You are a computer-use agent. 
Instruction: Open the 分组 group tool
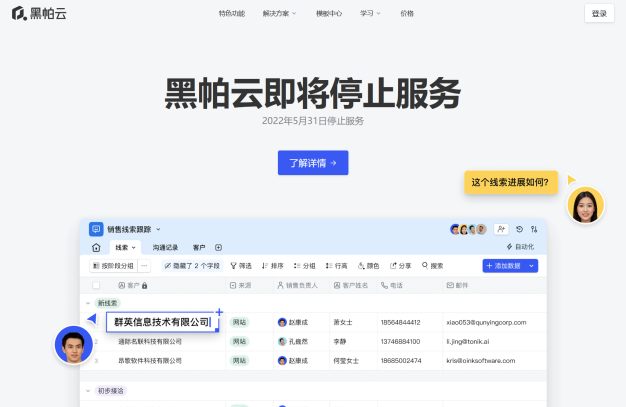(304, 266)
